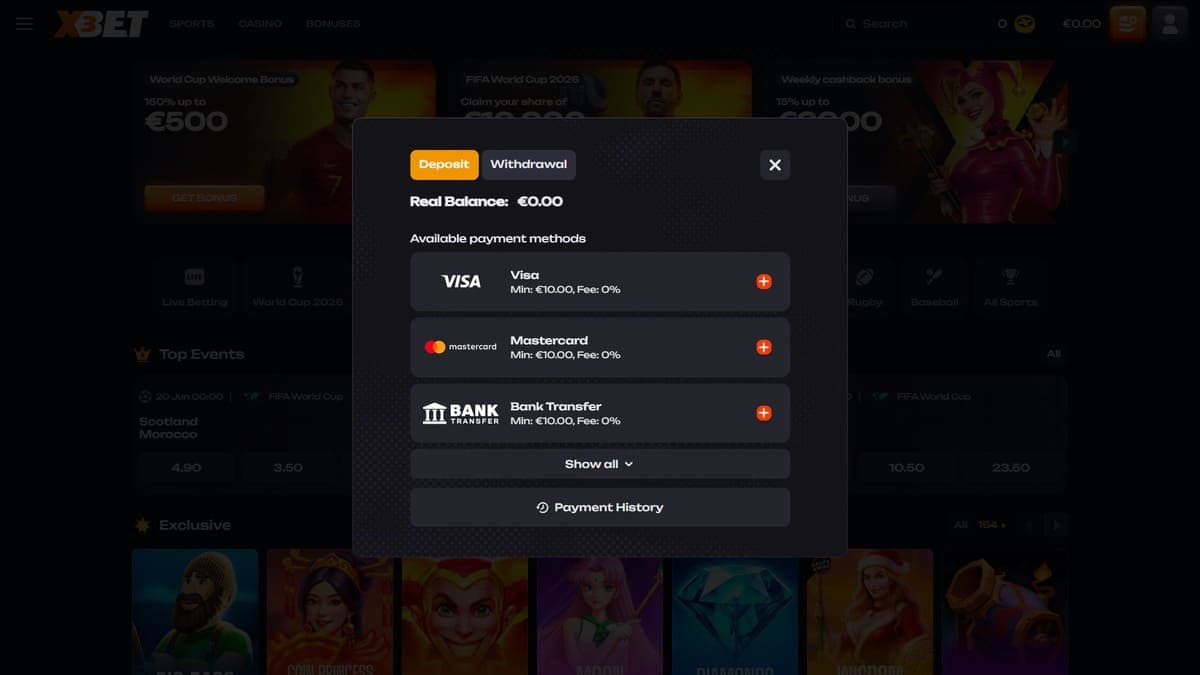Image resolution: width=1200 pixels, height=675 pixels.
Task: Click All 164 link in Exclusive
Action: [980, 525]
